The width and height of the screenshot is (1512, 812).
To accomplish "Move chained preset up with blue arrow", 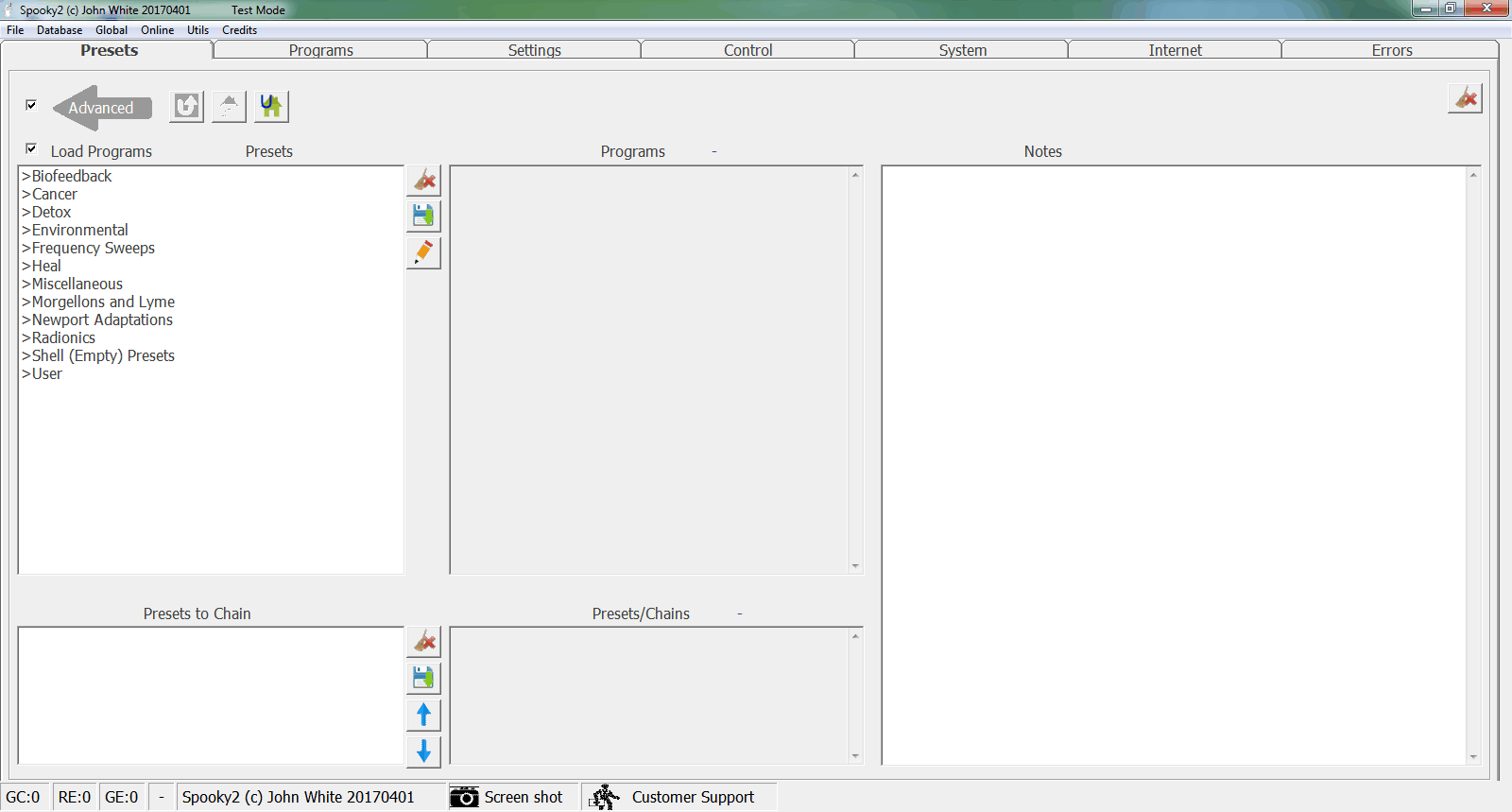I will pyautogui.click(x=424, y=715).
